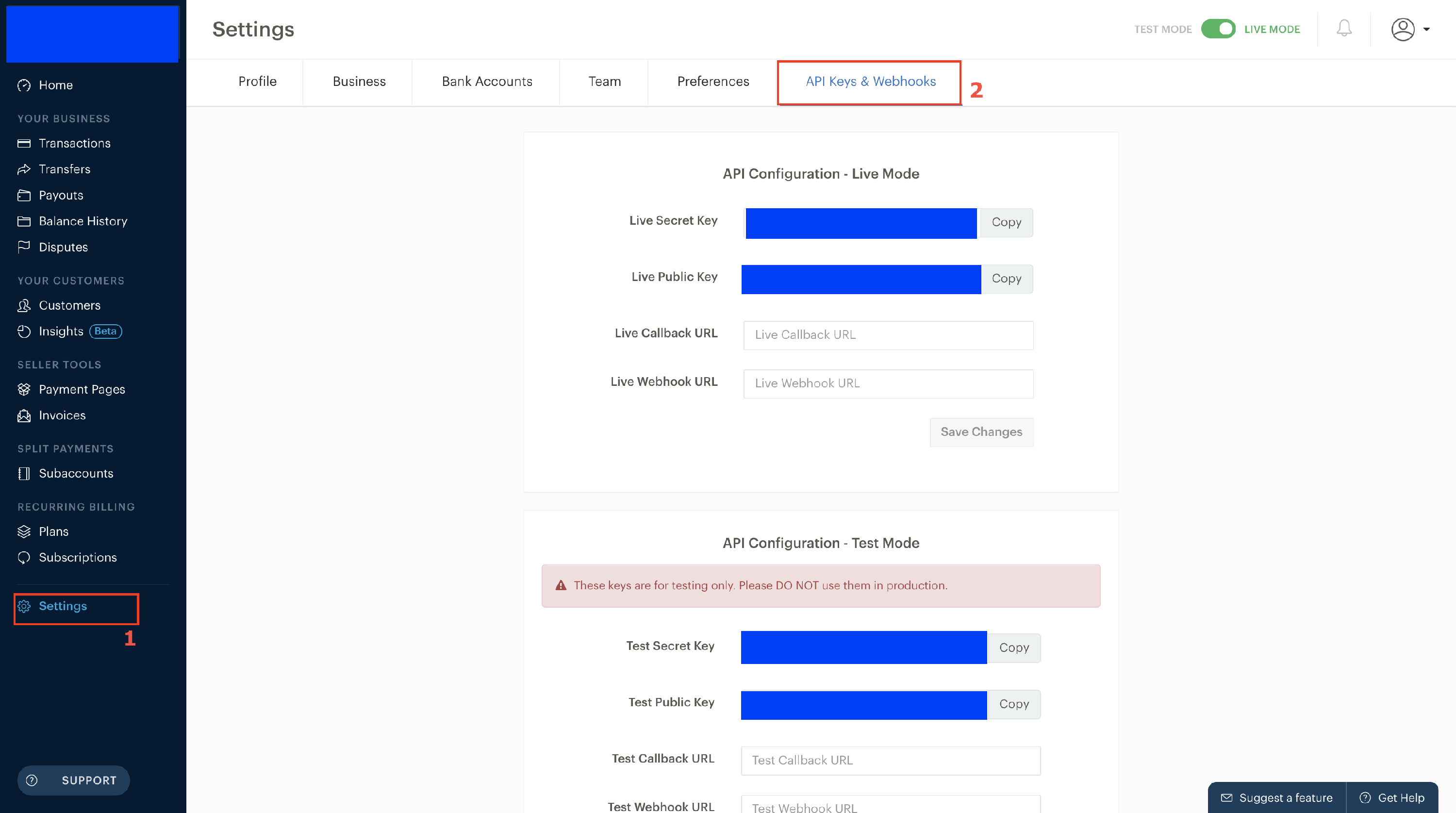The height and width of the screenshot is (813, 1456).
Task: Open Invoices in the sidebar
Action: tap(62, 416)
